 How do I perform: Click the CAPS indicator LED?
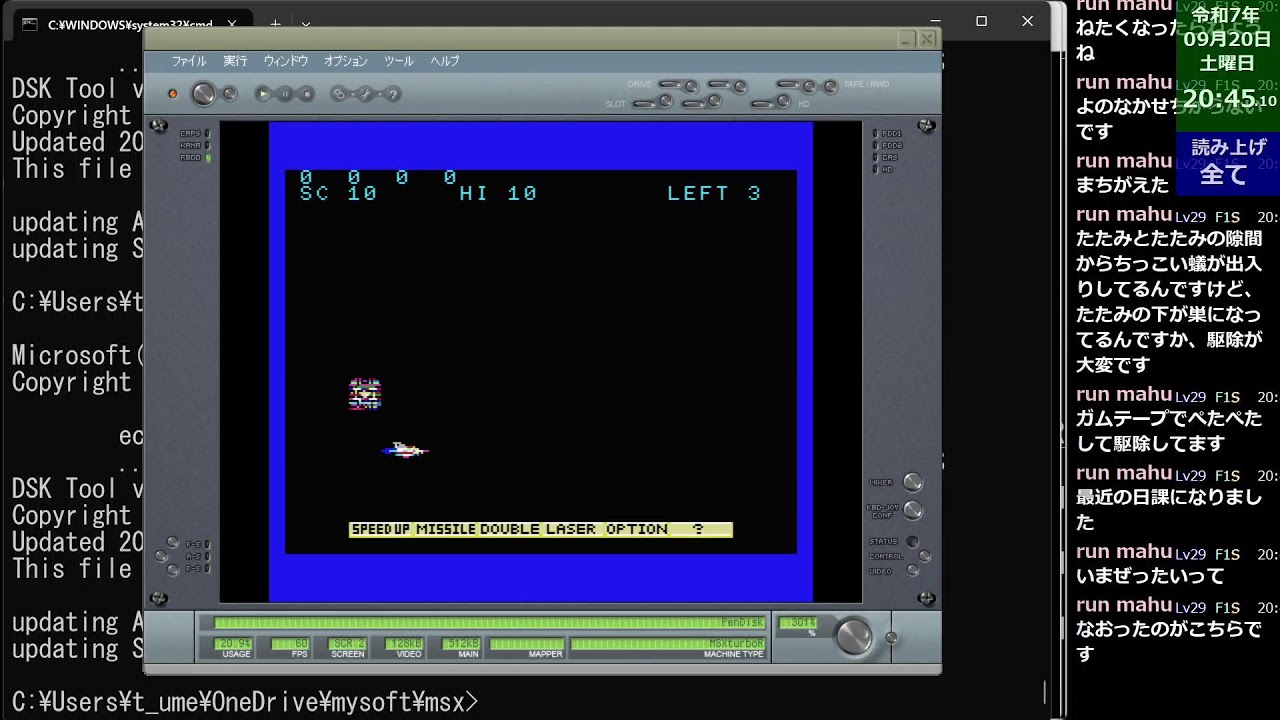207,133
